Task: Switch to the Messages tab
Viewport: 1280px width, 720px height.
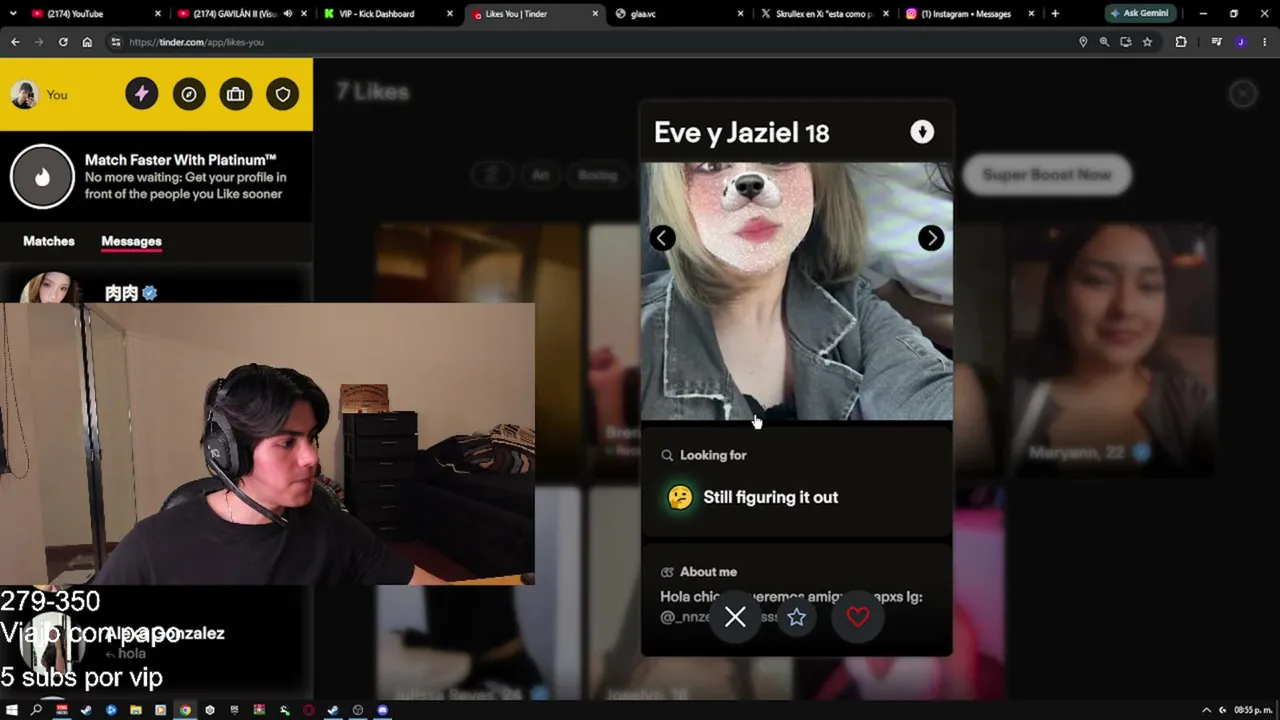Action: [x=131, y=241]
